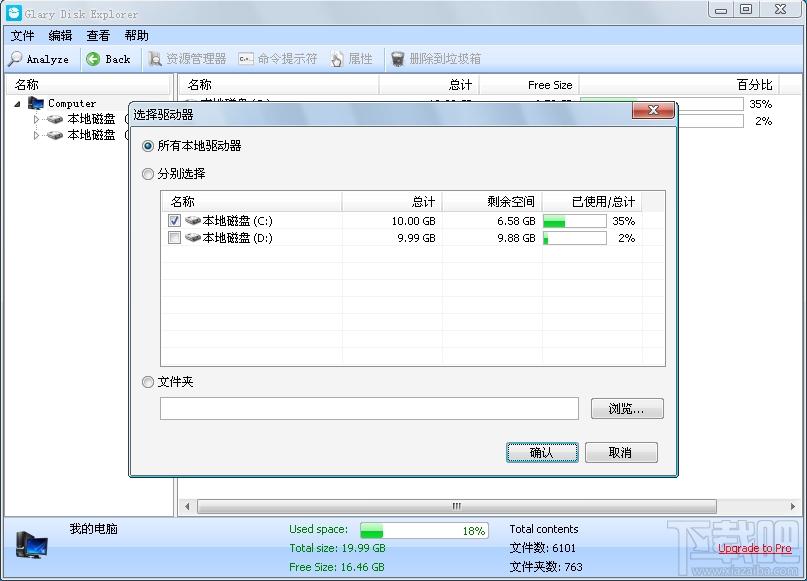Click Total size: 19.99 GB text

point(337,548)
